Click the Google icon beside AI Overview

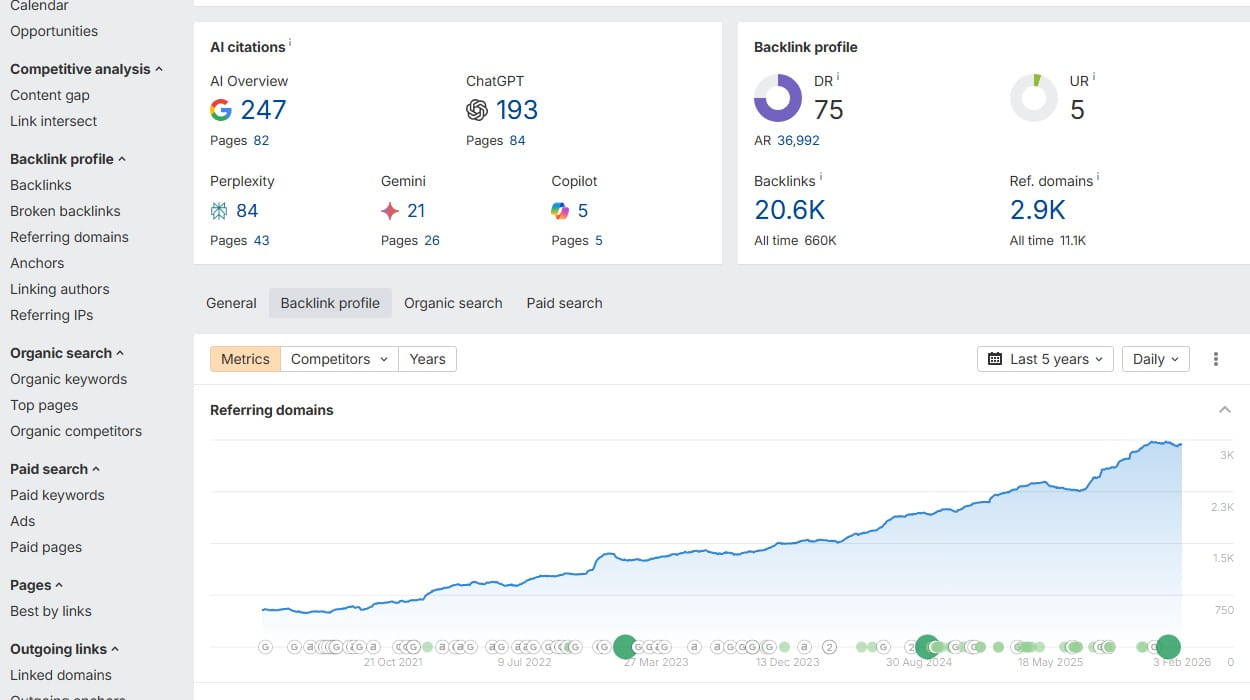click(221, 110)
